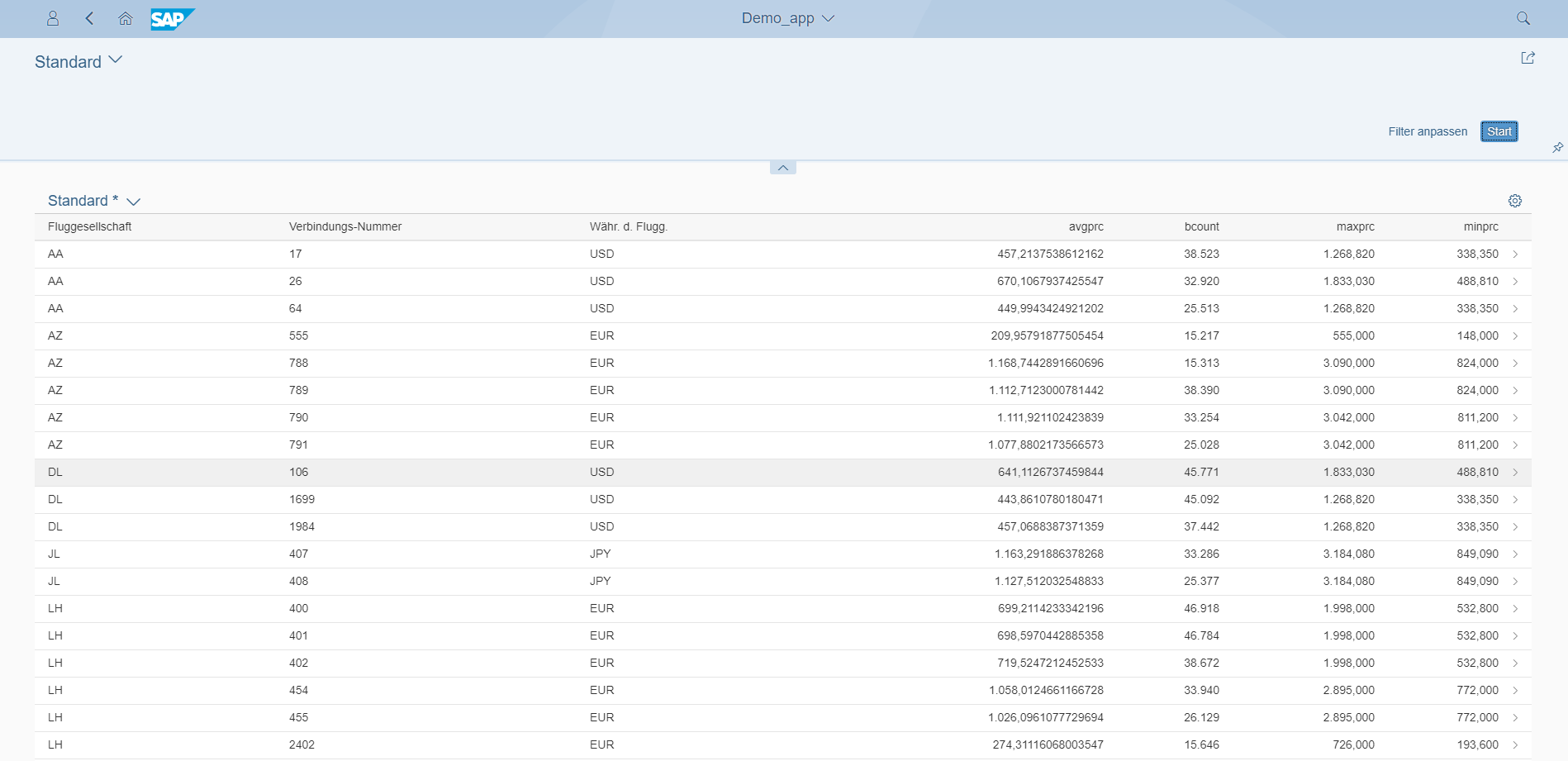
Task: Collapse the filter header panel
Action: click(782, 168)
